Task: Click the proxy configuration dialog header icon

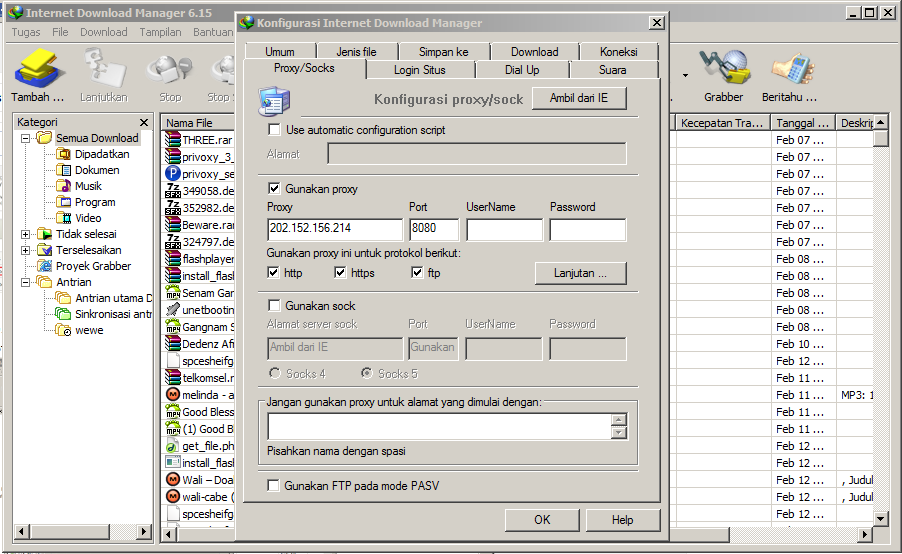Action: tap(274, 101)
